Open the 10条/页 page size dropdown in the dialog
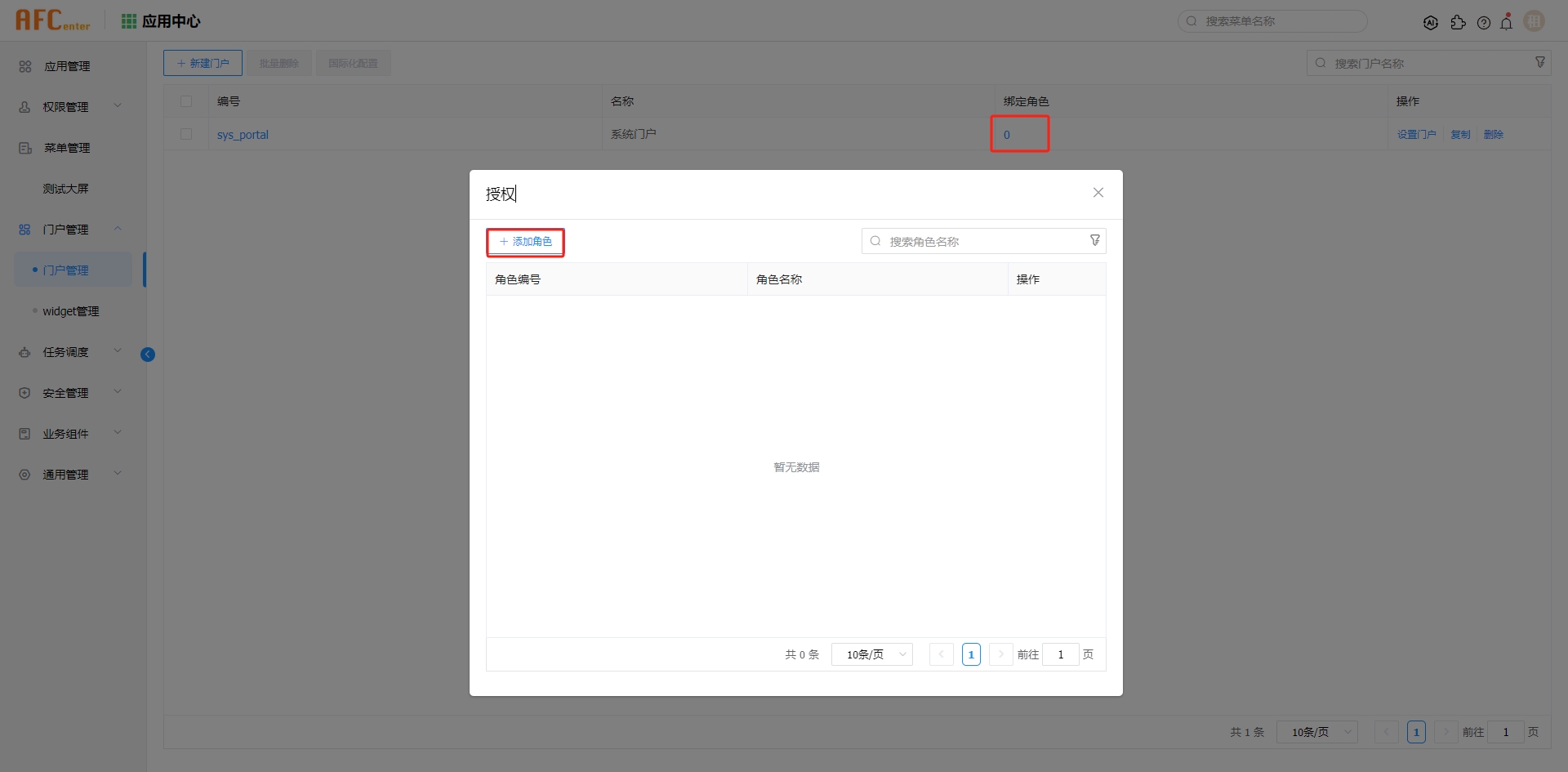The image size is (1568, 772). (871, 654)
